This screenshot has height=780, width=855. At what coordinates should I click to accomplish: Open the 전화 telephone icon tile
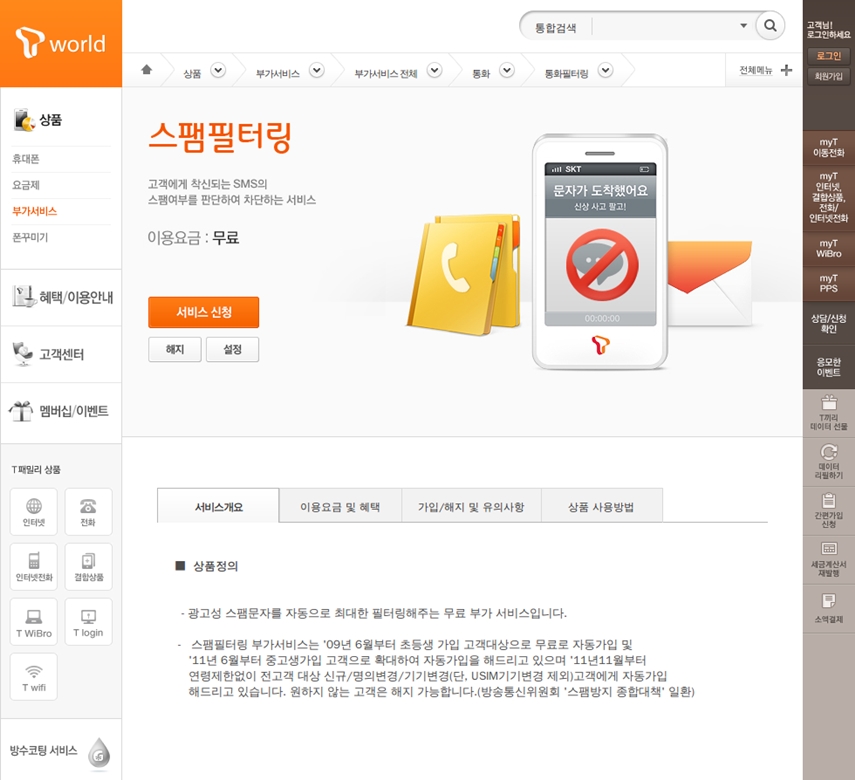pos(88,512)
